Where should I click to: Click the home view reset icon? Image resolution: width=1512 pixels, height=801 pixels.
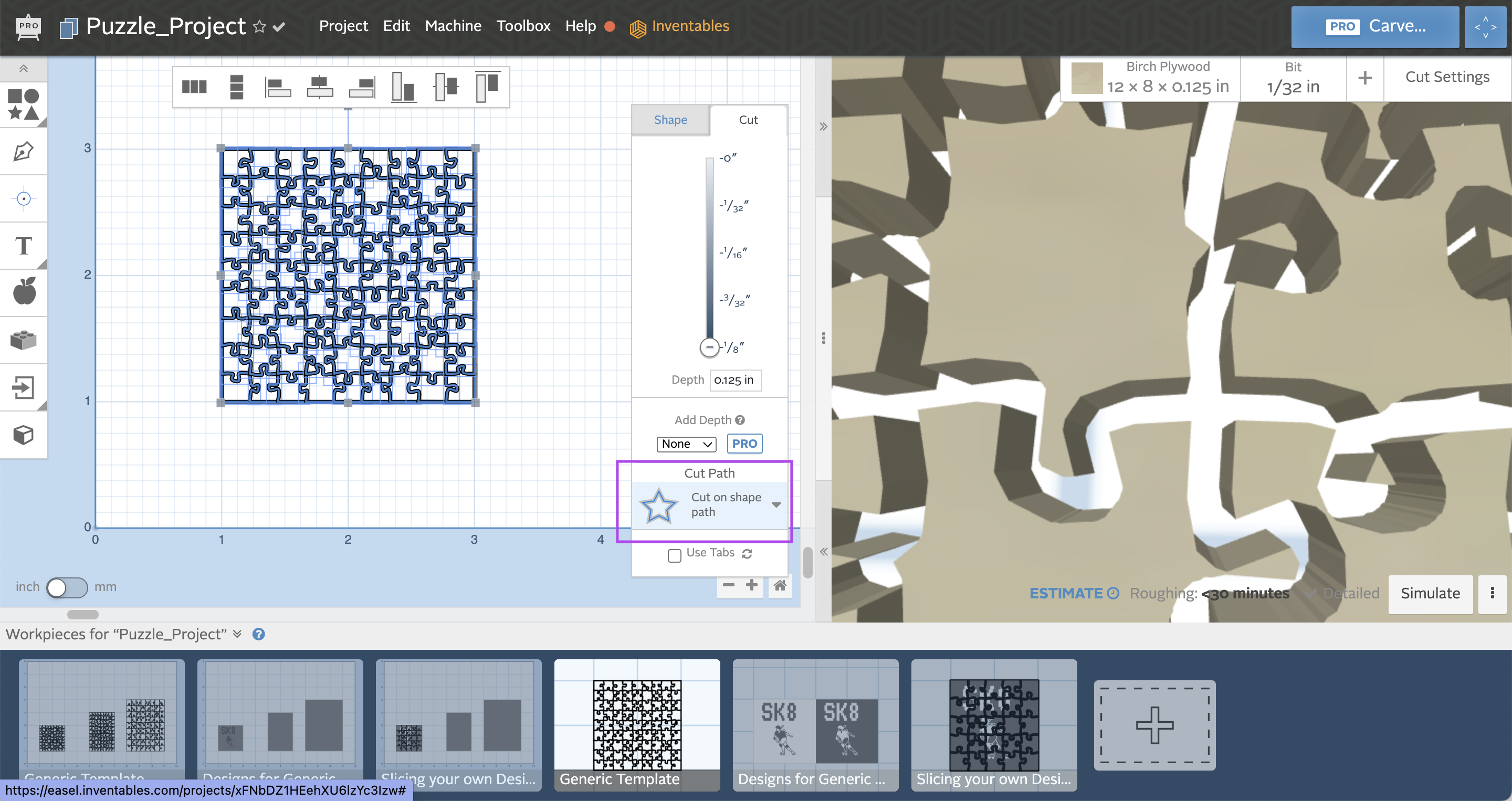[x=780, y=585]
